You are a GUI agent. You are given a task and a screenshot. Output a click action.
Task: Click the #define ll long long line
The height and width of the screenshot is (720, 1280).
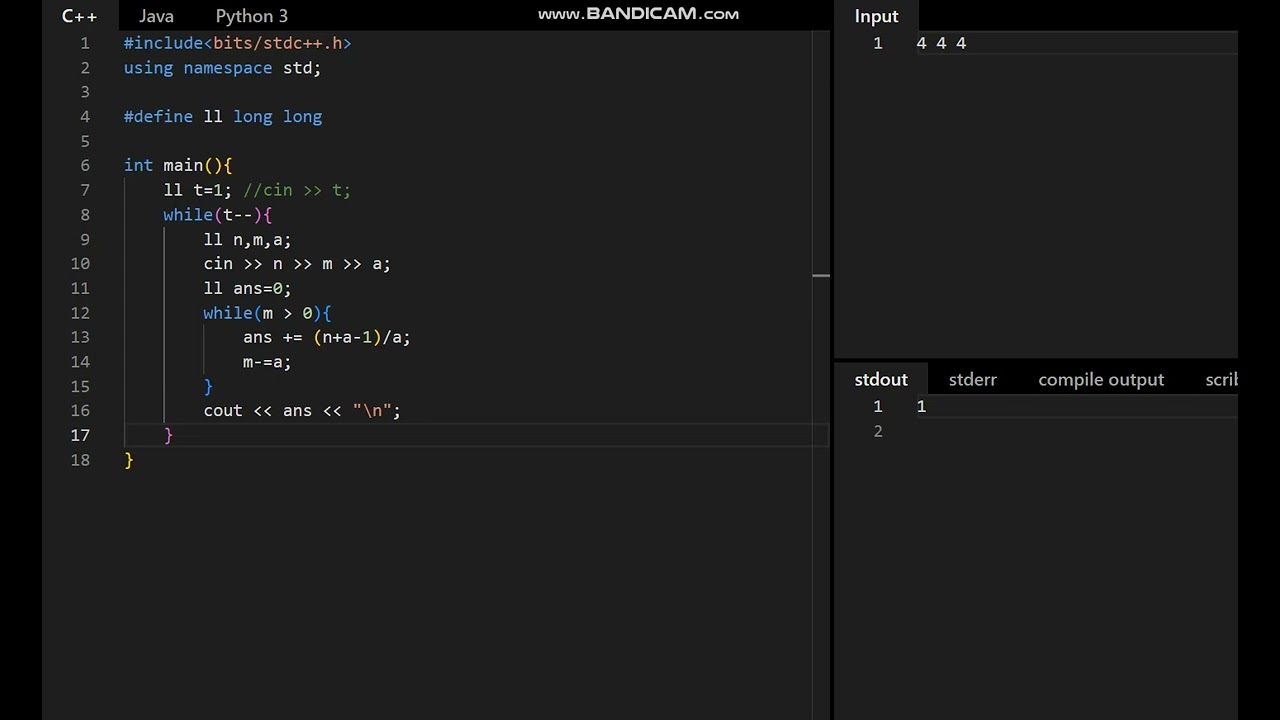tap(223, 117)
